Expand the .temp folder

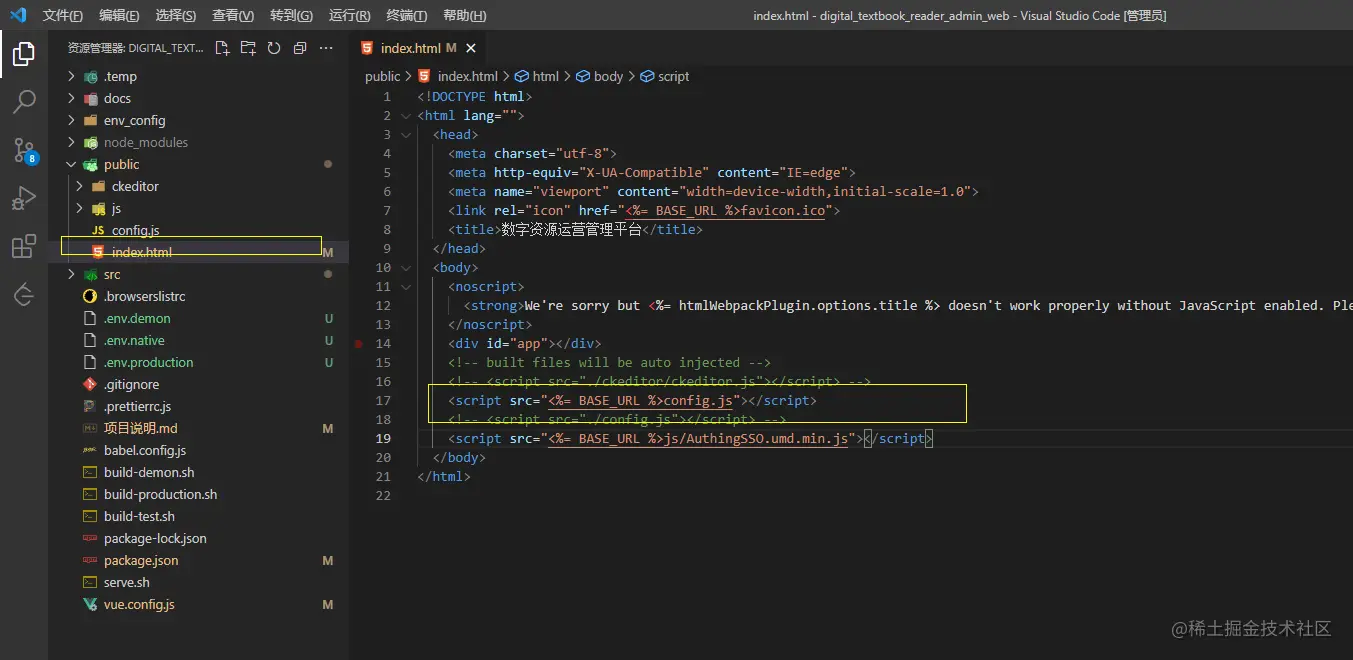point(71,76)
